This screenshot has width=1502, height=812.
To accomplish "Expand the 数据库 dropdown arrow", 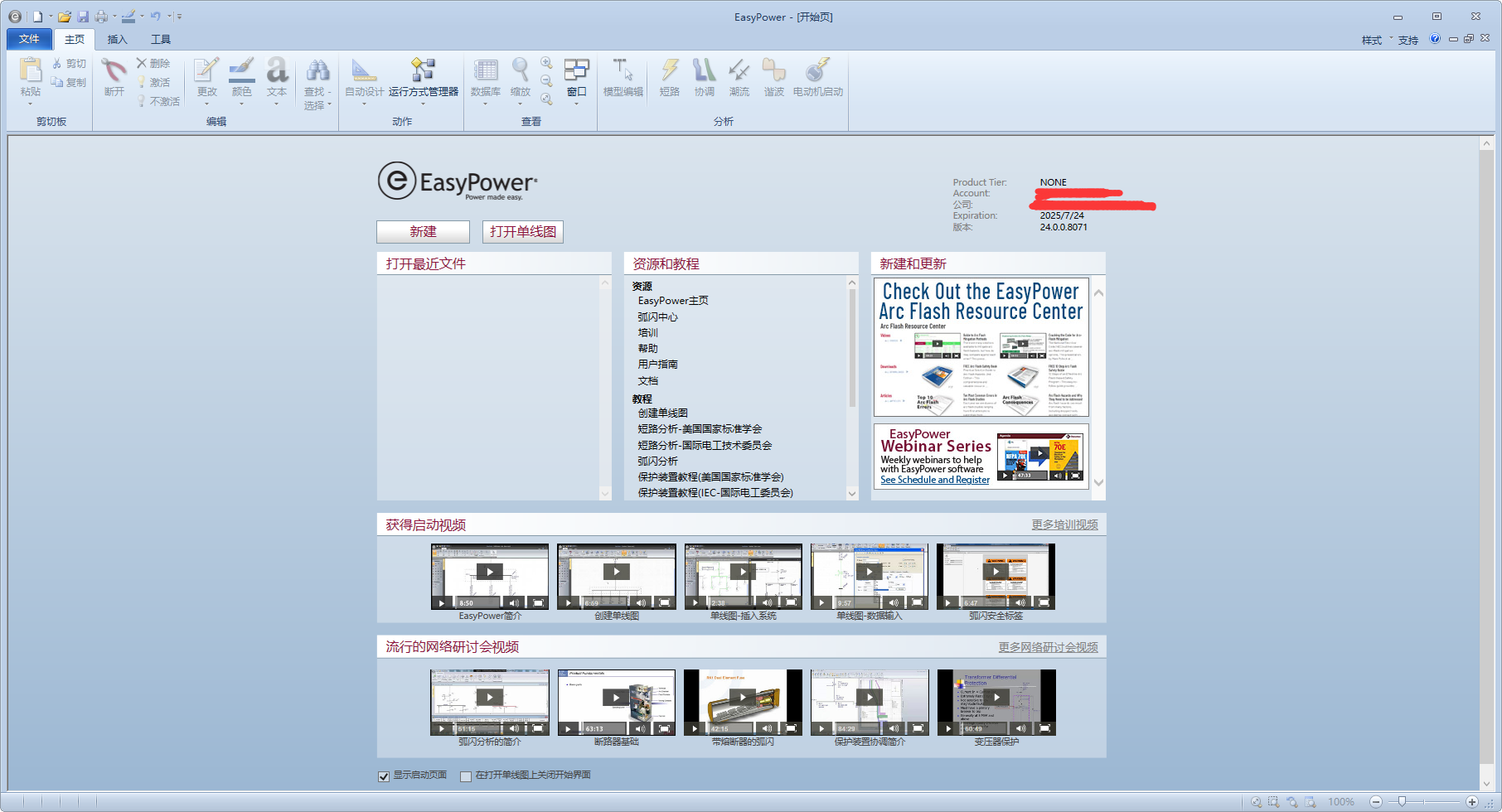I will [486, 104].
